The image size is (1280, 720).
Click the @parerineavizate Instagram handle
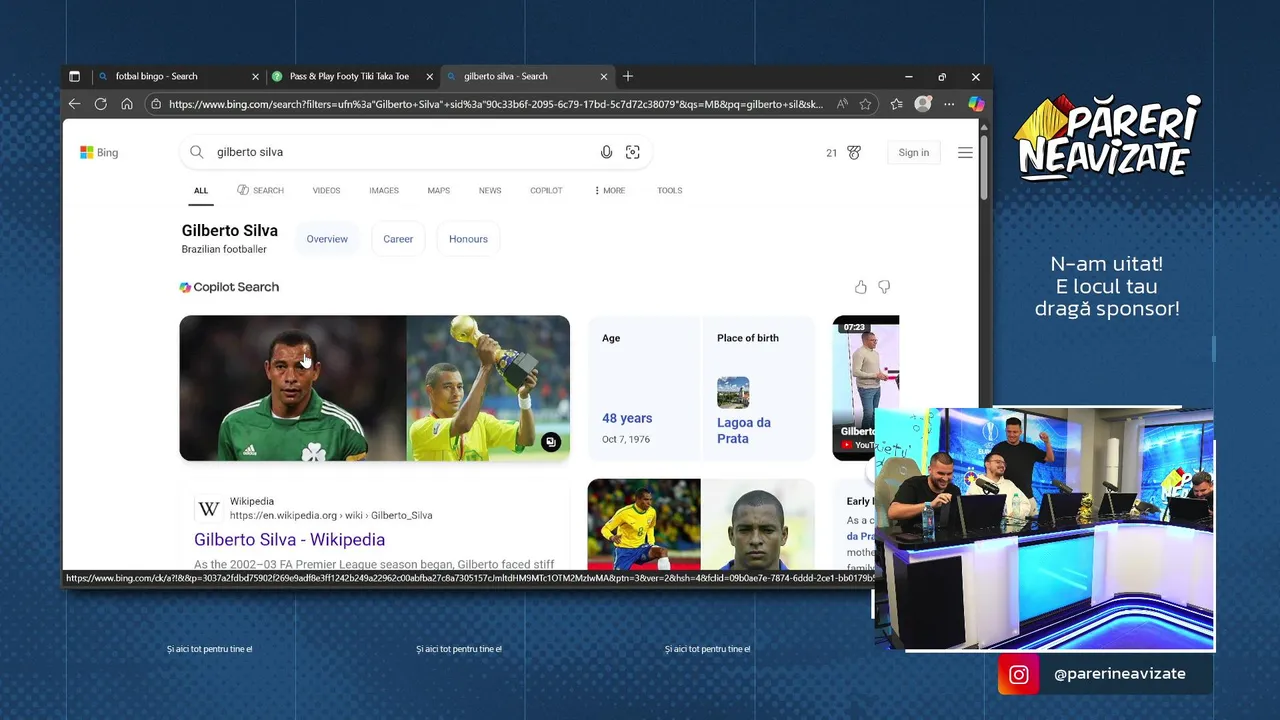pyautogui.click(x=1120, y=674)
